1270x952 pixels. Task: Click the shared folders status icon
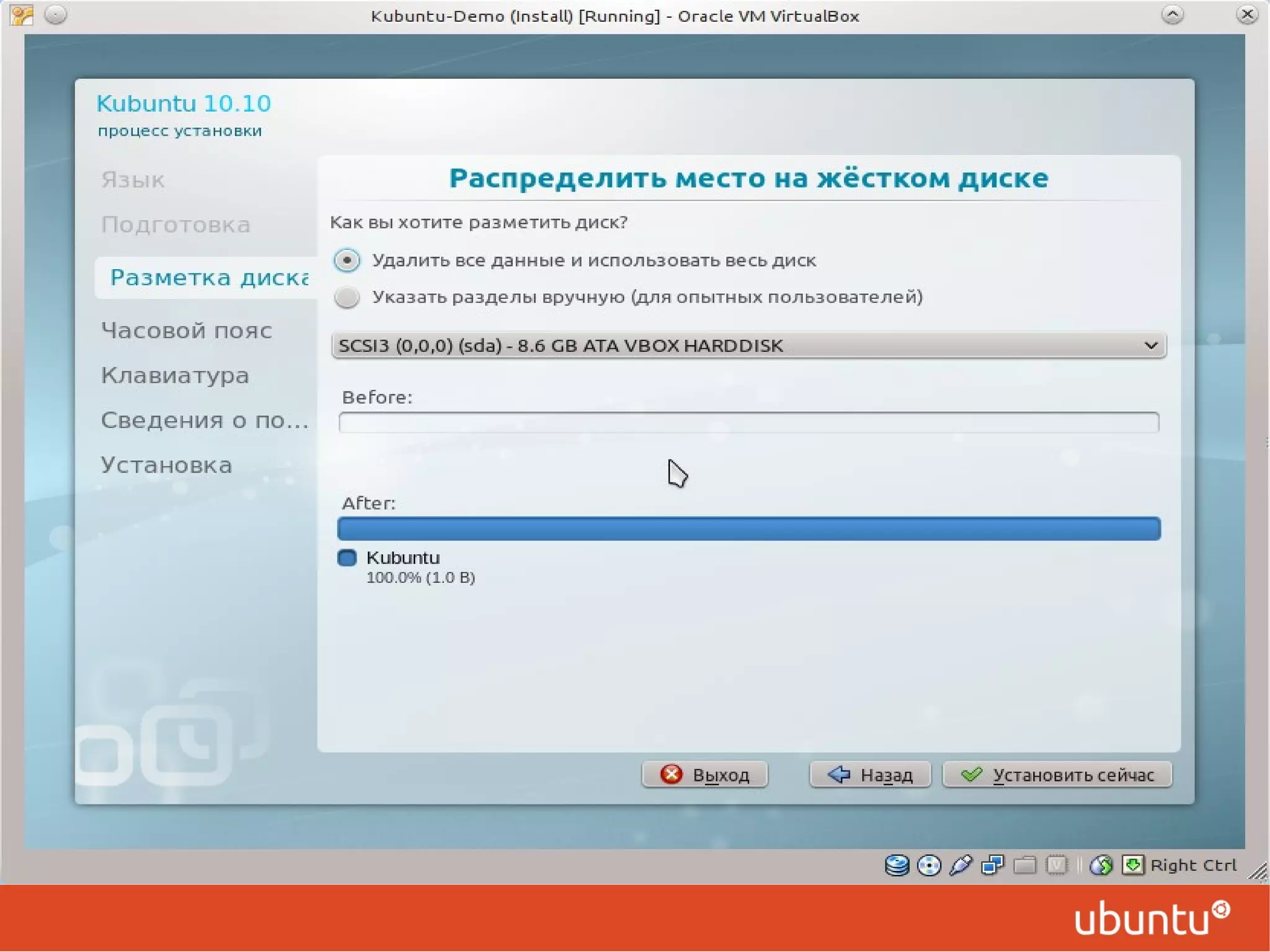pyautogui.click(x=1024, y=865)
